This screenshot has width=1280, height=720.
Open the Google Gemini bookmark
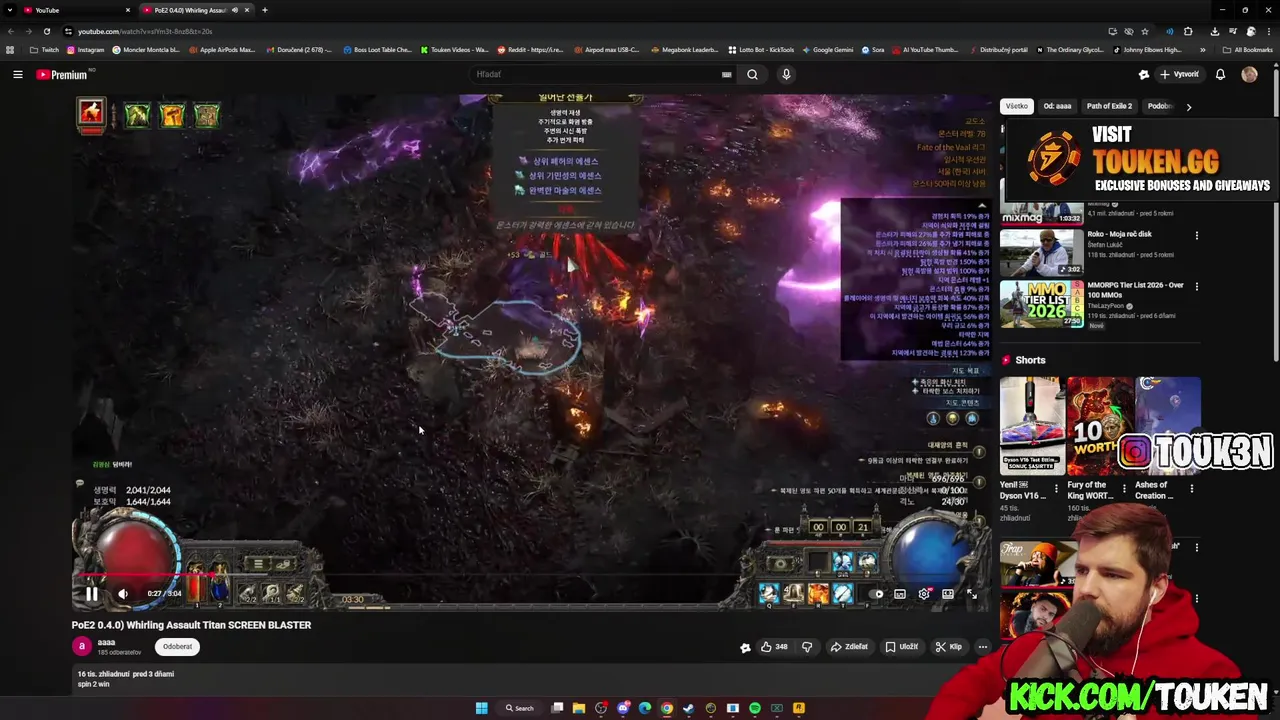point(828,50)
